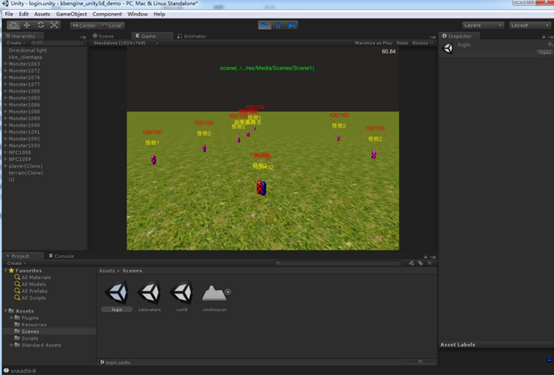Select the selavatars scene asset
The height and width of the screenshot is (375, 554).
click(149, 296)
